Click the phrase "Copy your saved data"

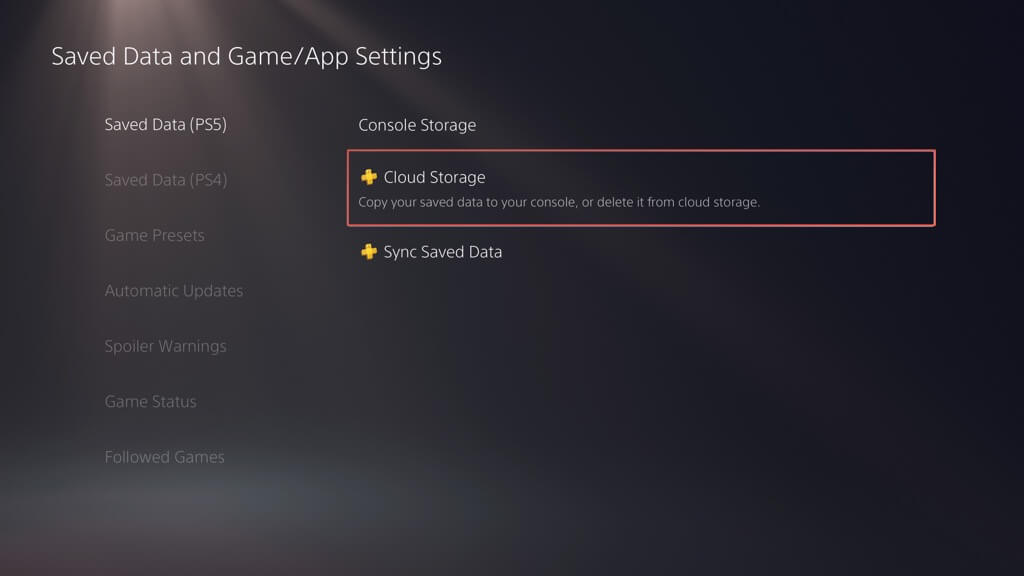(412, 202)
